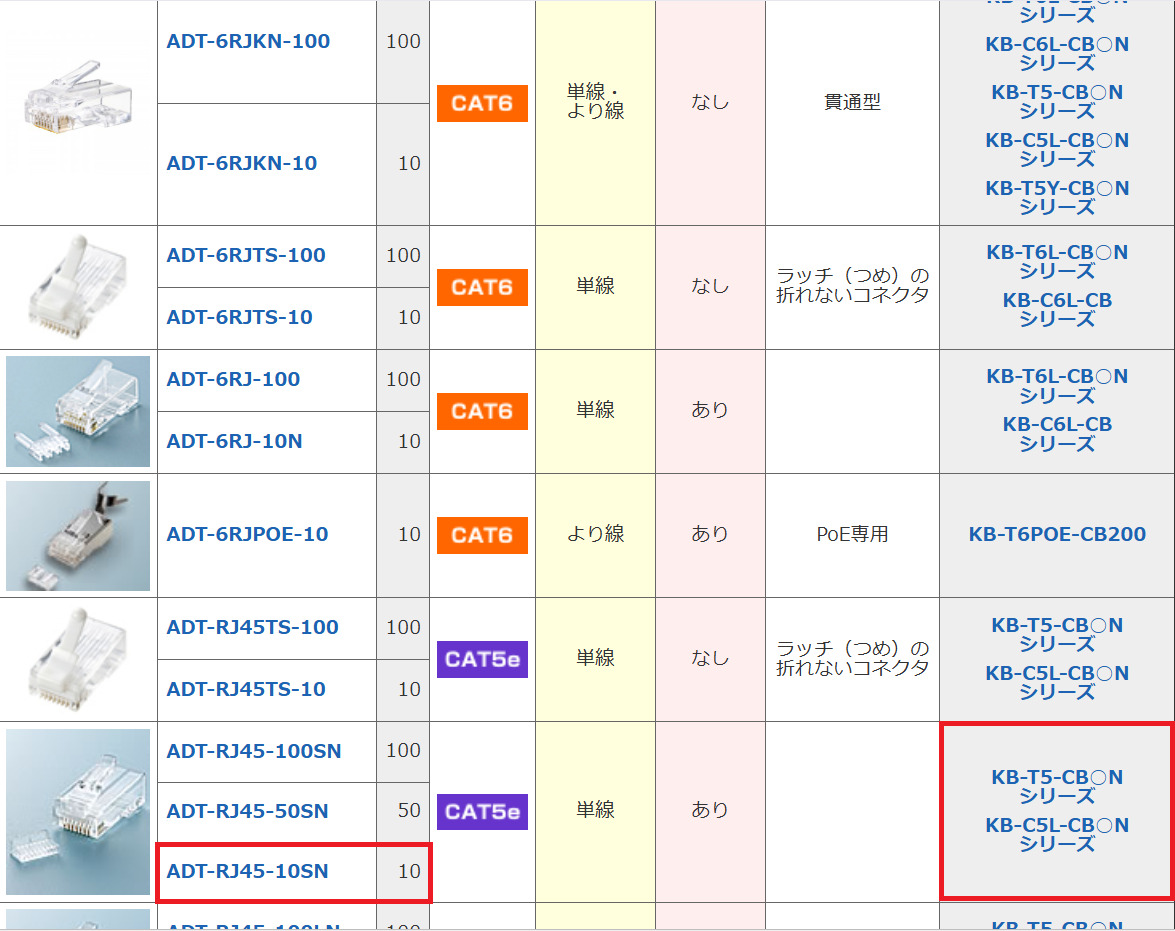Open KB-C5L-CB○N series in the ADT-RJ45-SN row
Viewport: 1175px width, 931px height.
coord(1057,834)
